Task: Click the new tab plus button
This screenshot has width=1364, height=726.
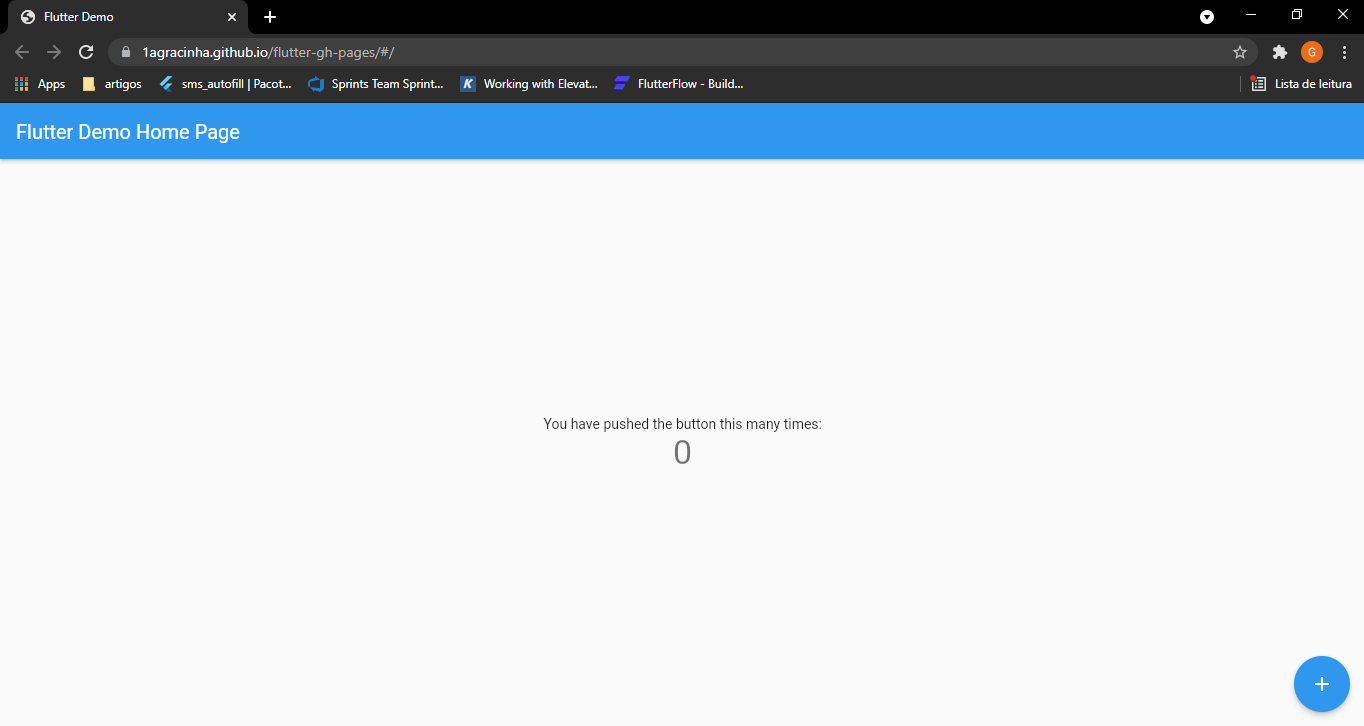Action: pyautogui.click(x=269, y=16)
